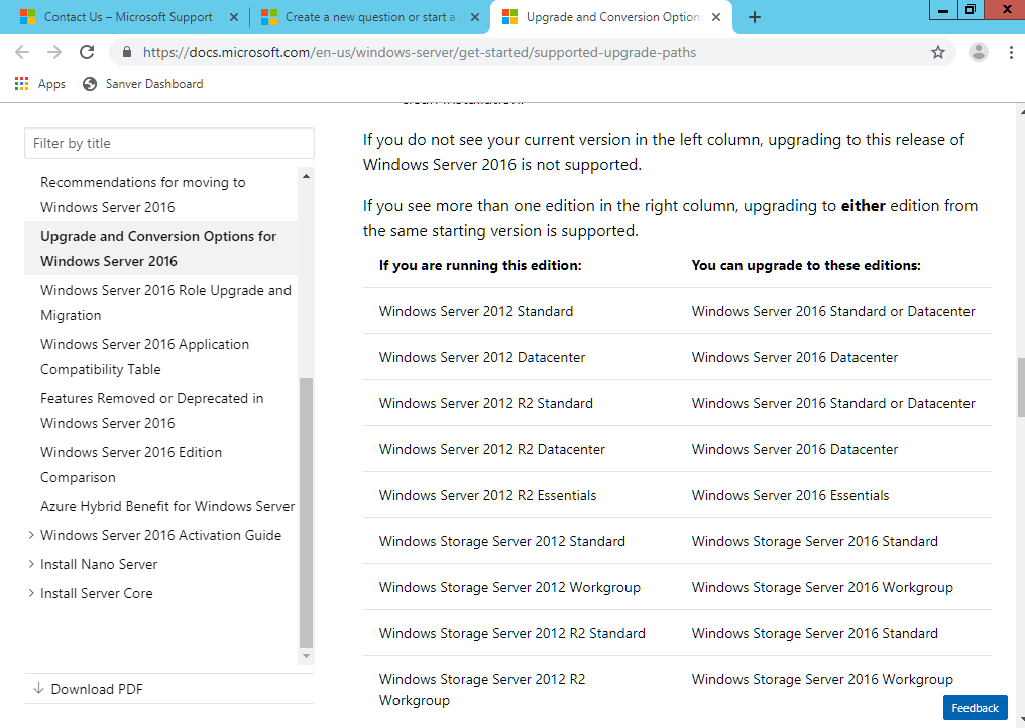
Task: Open the Feedback button
Action: 975,708
